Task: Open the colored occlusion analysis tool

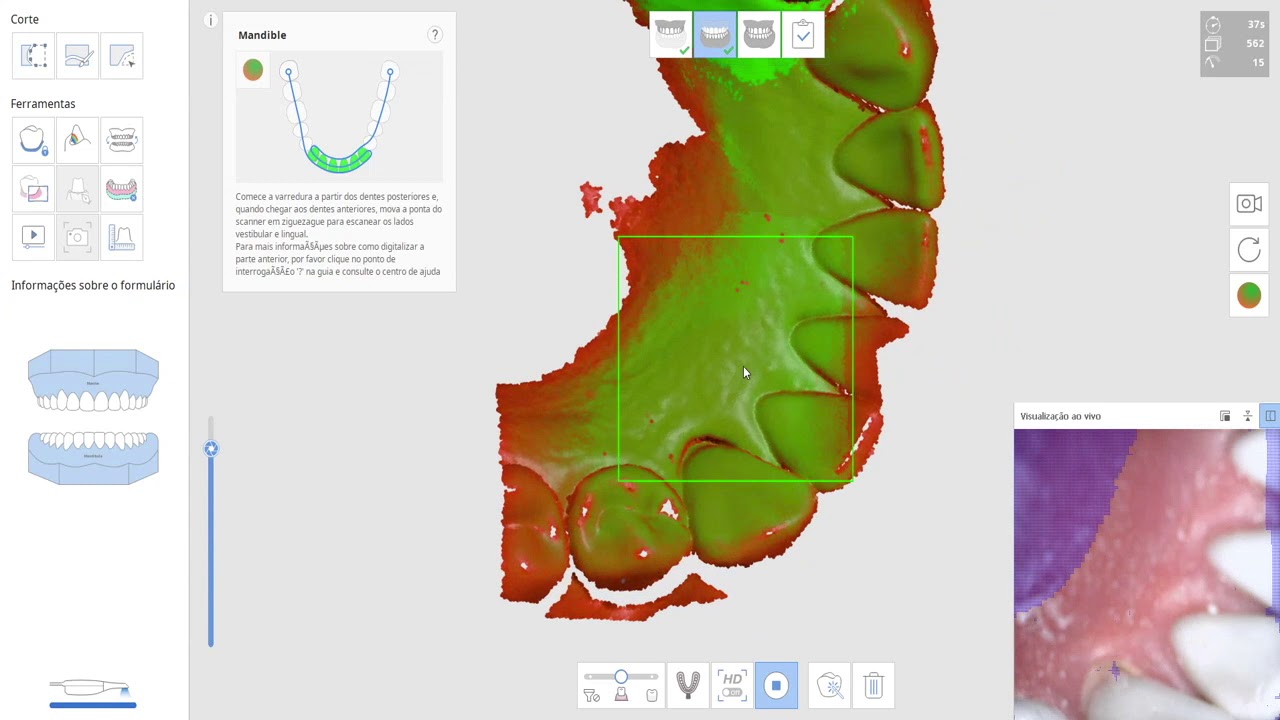Action: (x=78, y=139)
